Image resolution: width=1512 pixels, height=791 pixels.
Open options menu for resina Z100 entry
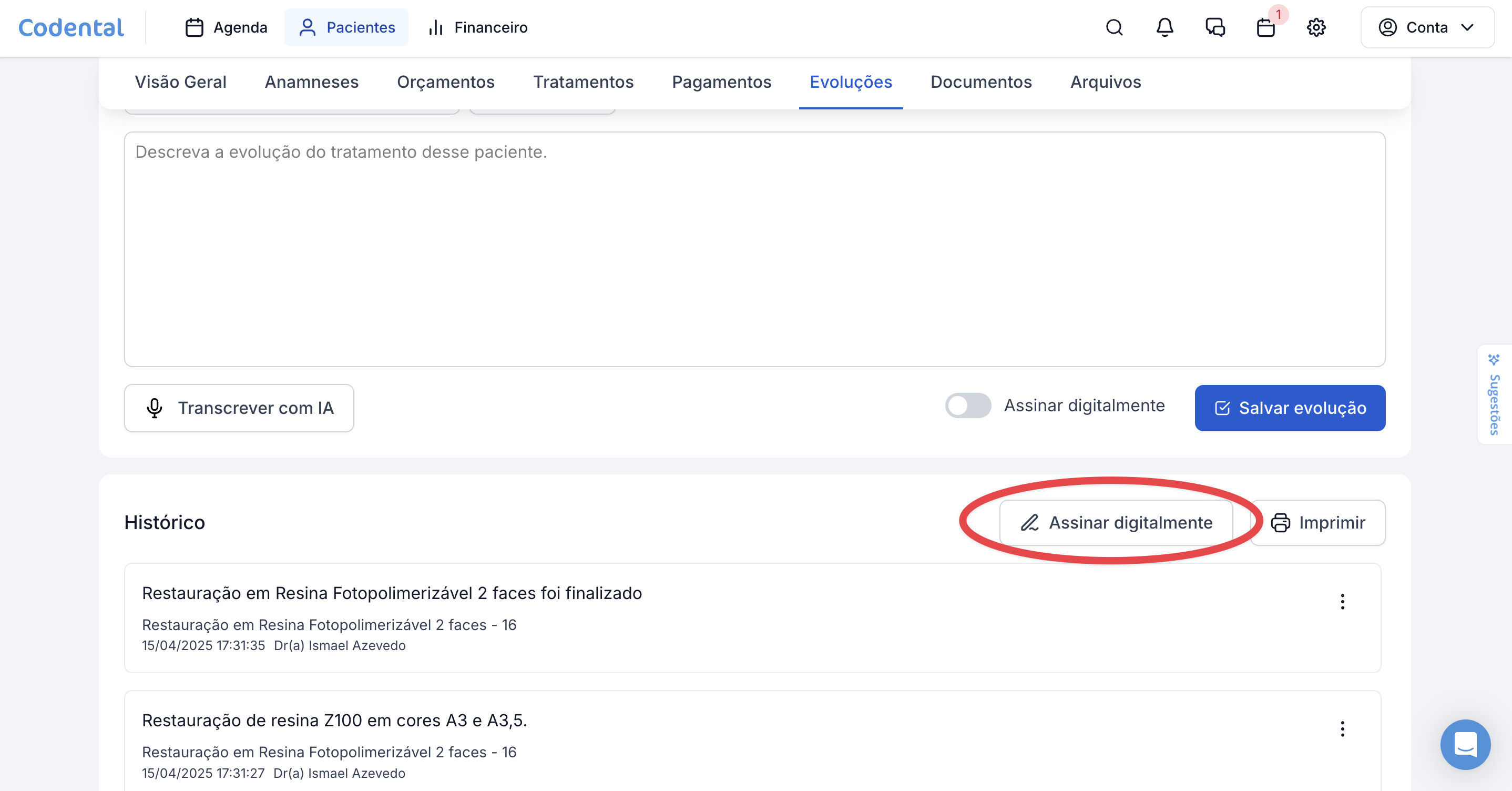(1342, 729)
